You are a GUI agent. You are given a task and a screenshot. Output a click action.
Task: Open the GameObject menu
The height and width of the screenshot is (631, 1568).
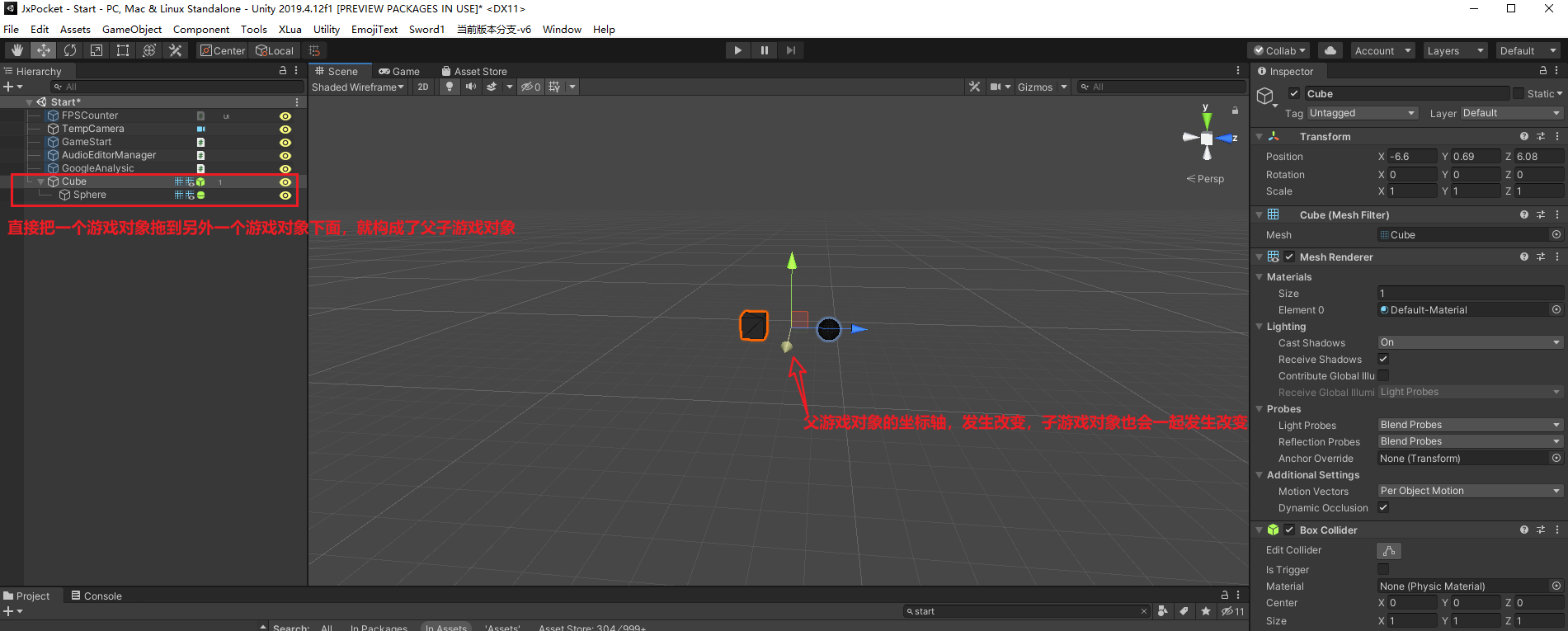(x=132, y=29)
